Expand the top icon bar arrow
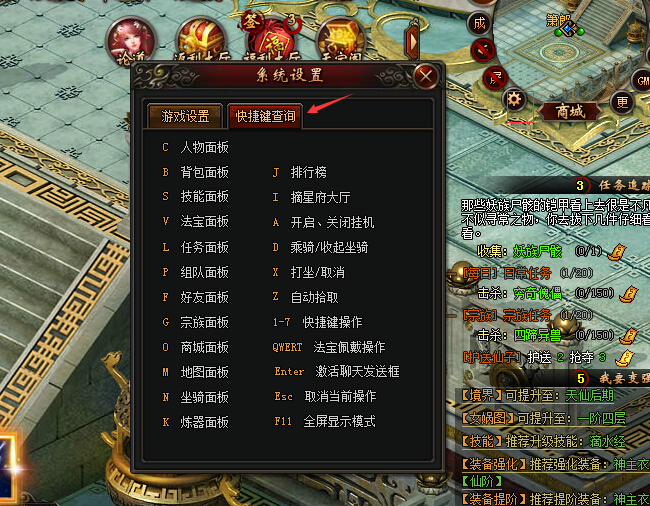 (412, 41)
